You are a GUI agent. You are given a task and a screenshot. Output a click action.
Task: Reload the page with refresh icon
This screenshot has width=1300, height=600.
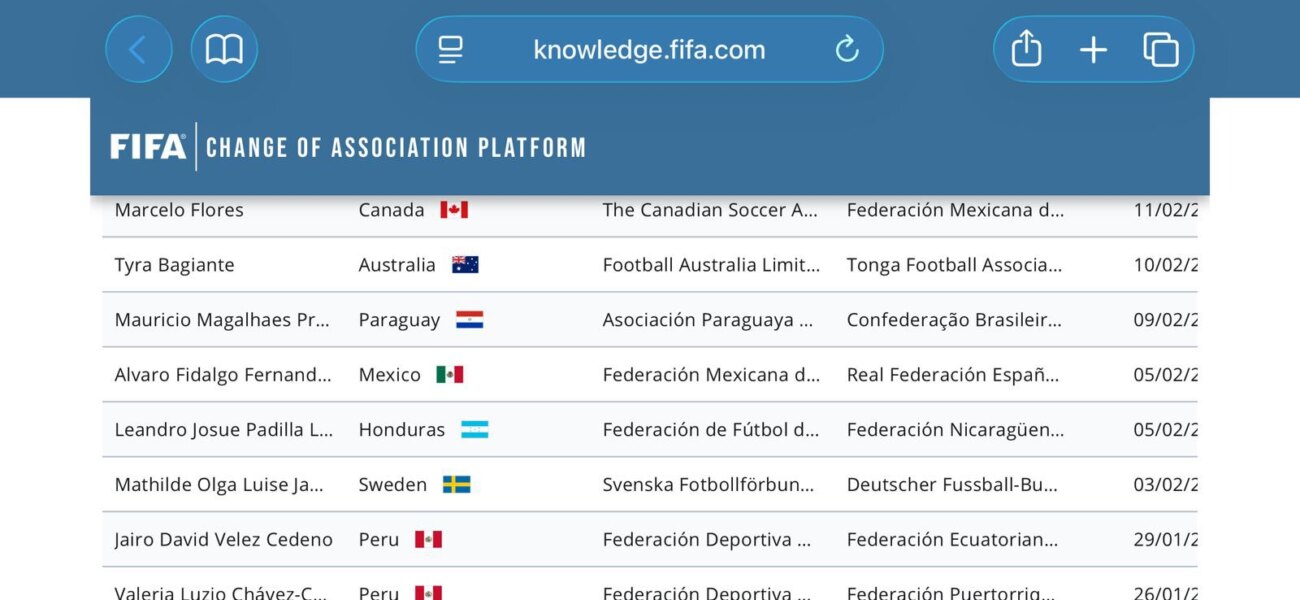click(x=847, y=49)
